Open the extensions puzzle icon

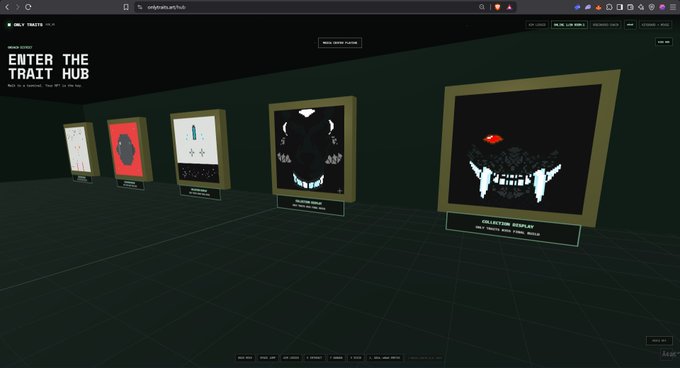tap(609, 7)
